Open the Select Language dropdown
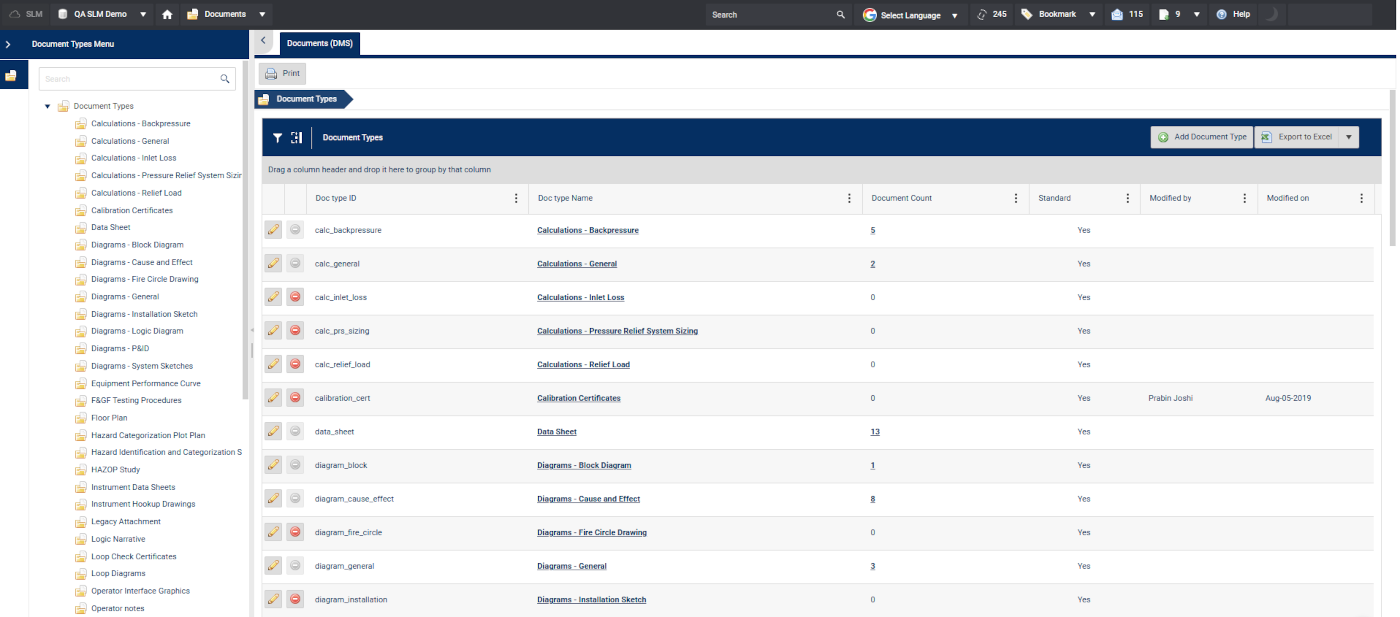 [x=910, y=15]
